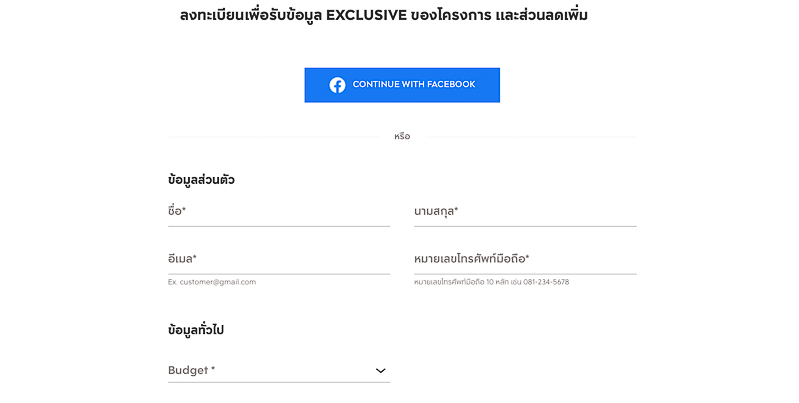The width and height of the screenshot is (799, 403).
Task: Click the Facebook logo icon
Action: pyautogui.click(x=337, y=85)
